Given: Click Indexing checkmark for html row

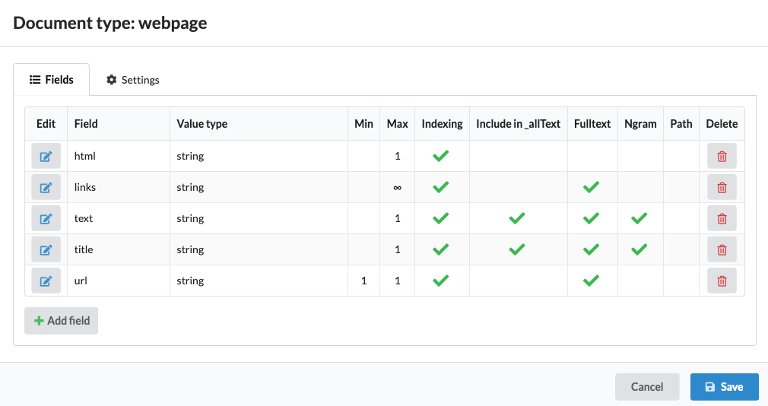Looking at the screenshot, I should (x=441, y=156).
